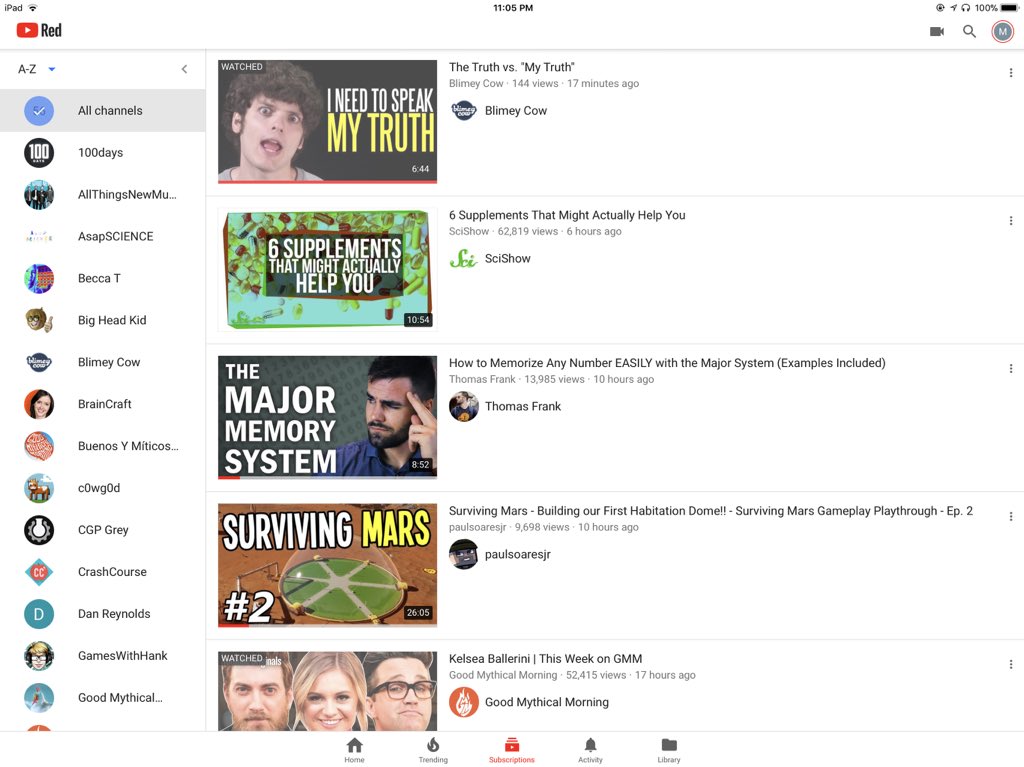Play the Surviving Mars #2 thumbnail
This screenshot has width=1024, height=767.
coord(327,565)
